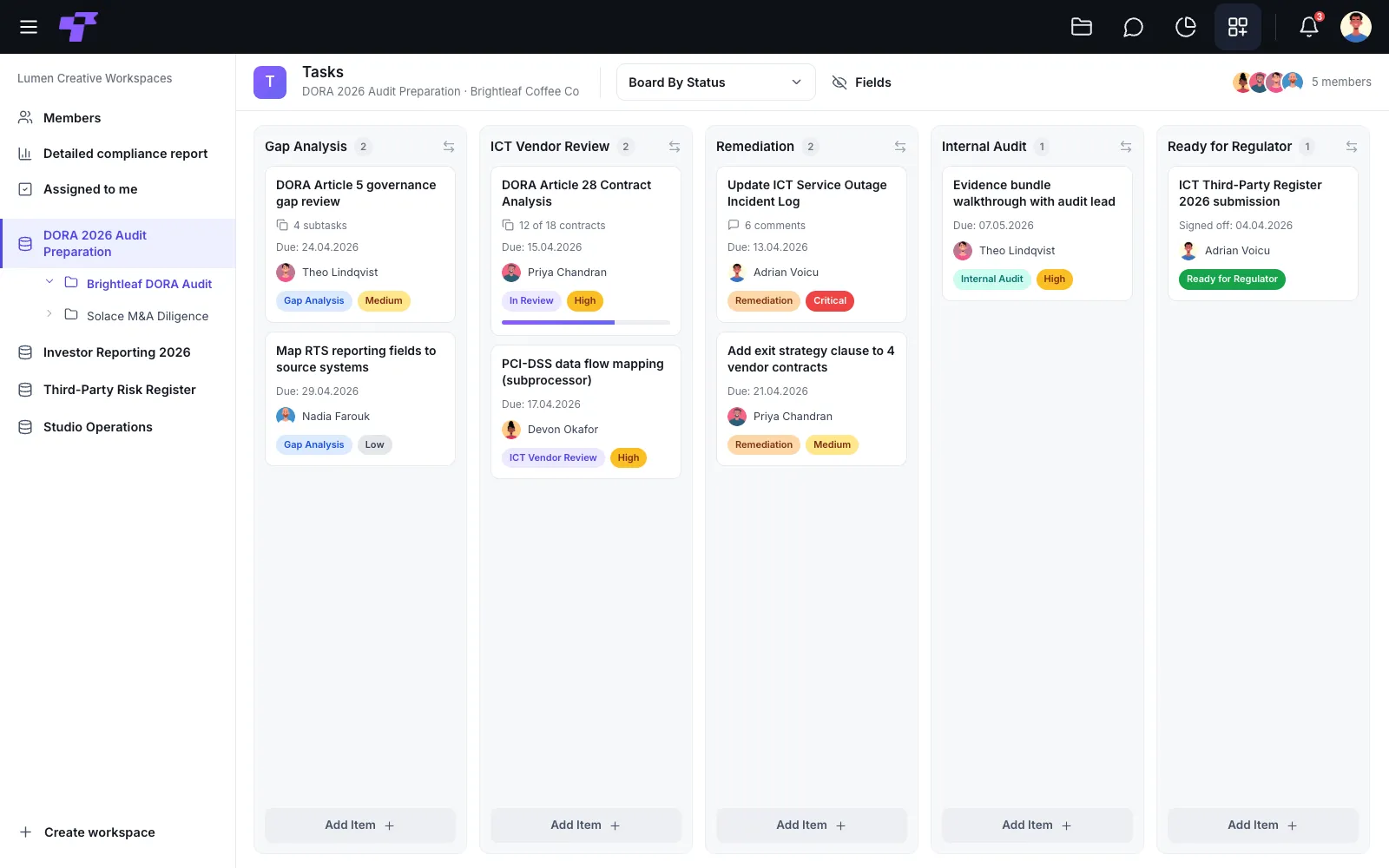The height and width of the screenshot is (868, 1389).
Task: Expand the Solace M&A Diligence folder chevron
Action: tap(49, 314)
